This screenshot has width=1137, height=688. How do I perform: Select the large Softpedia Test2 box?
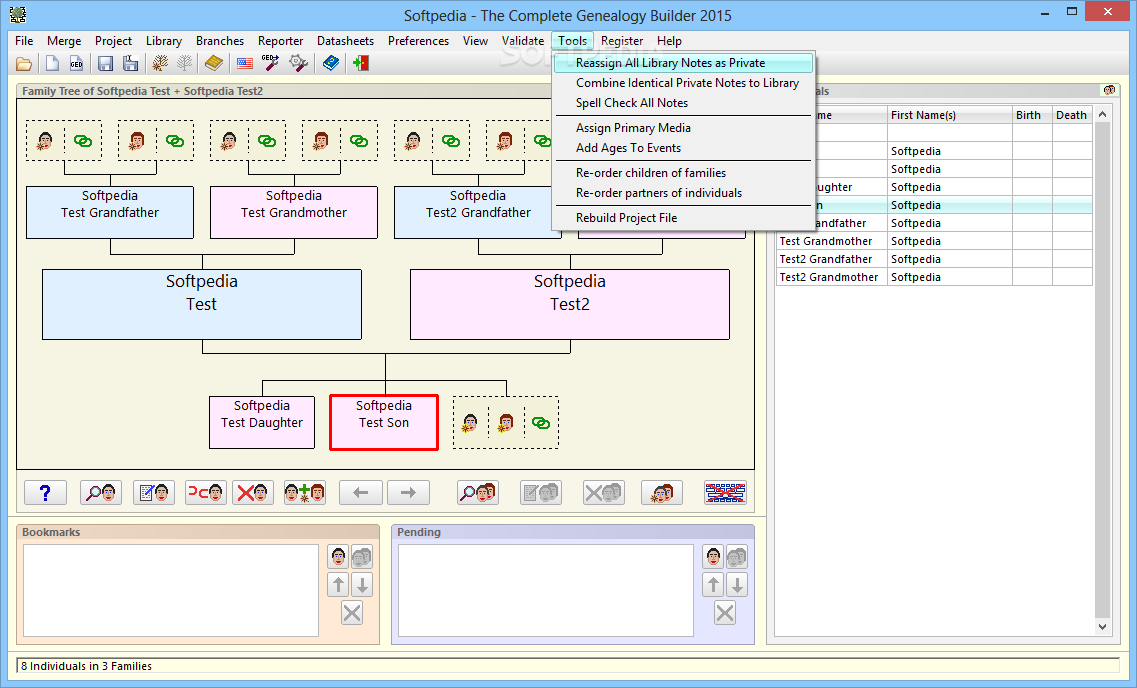click(570, 304)
